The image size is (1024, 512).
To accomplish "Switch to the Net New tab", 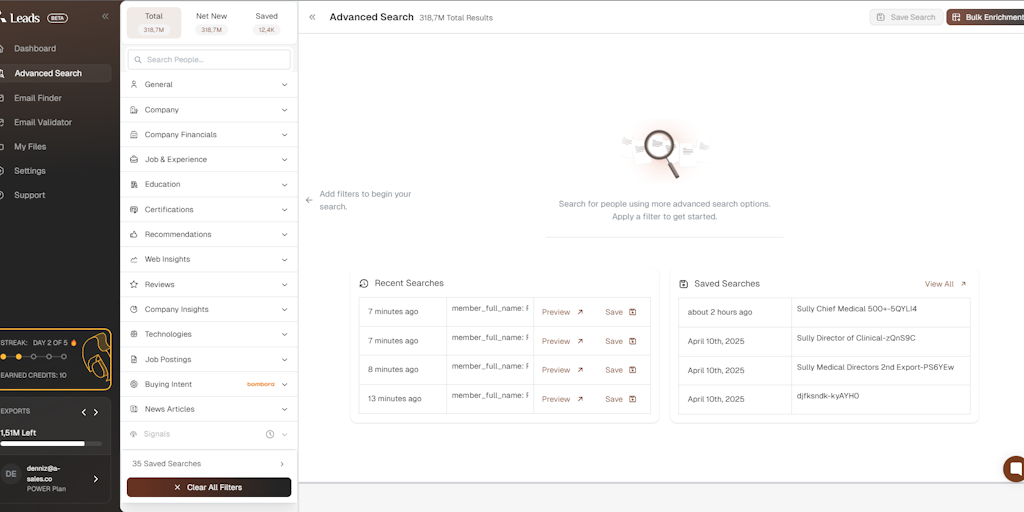I will click(211, 22).
